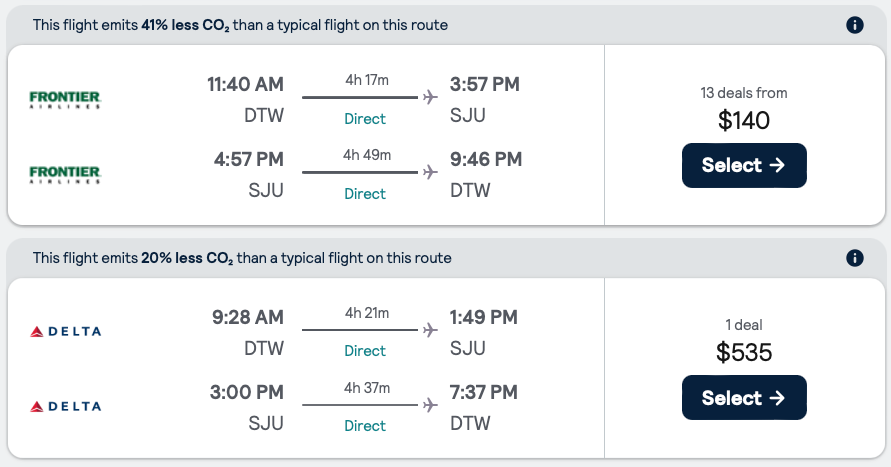Click the 11:40 AM Frontier departure time
The image size is (891, 467).
coord(245,84)
